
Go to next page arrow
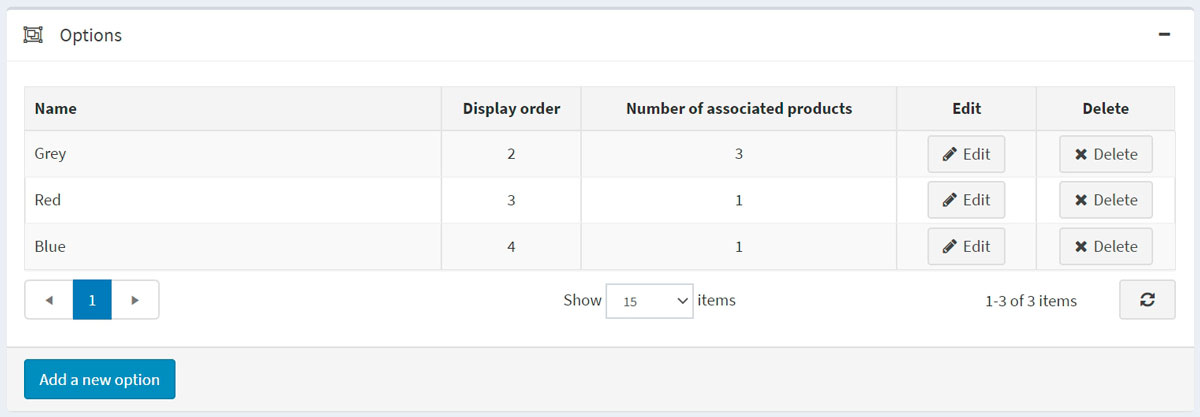pyautogui.click(x=135, y=300)
